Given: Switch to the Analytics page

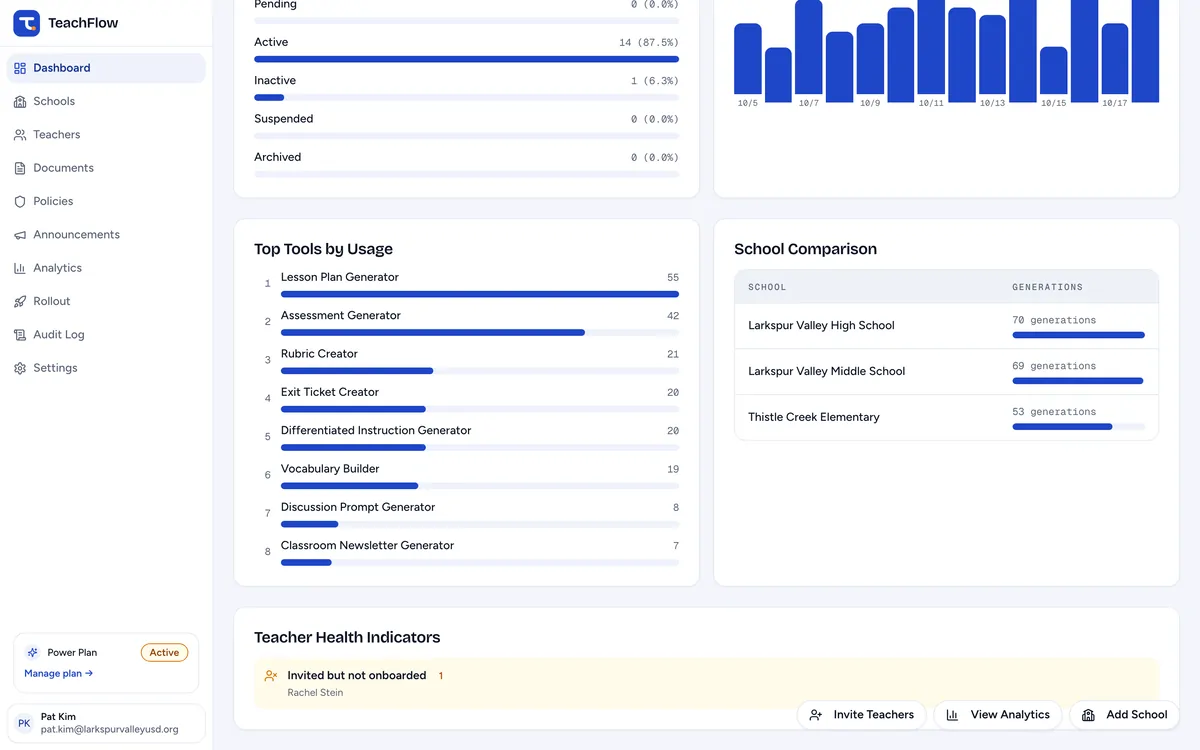Looking at the screenshot, I should coord(106,268).
